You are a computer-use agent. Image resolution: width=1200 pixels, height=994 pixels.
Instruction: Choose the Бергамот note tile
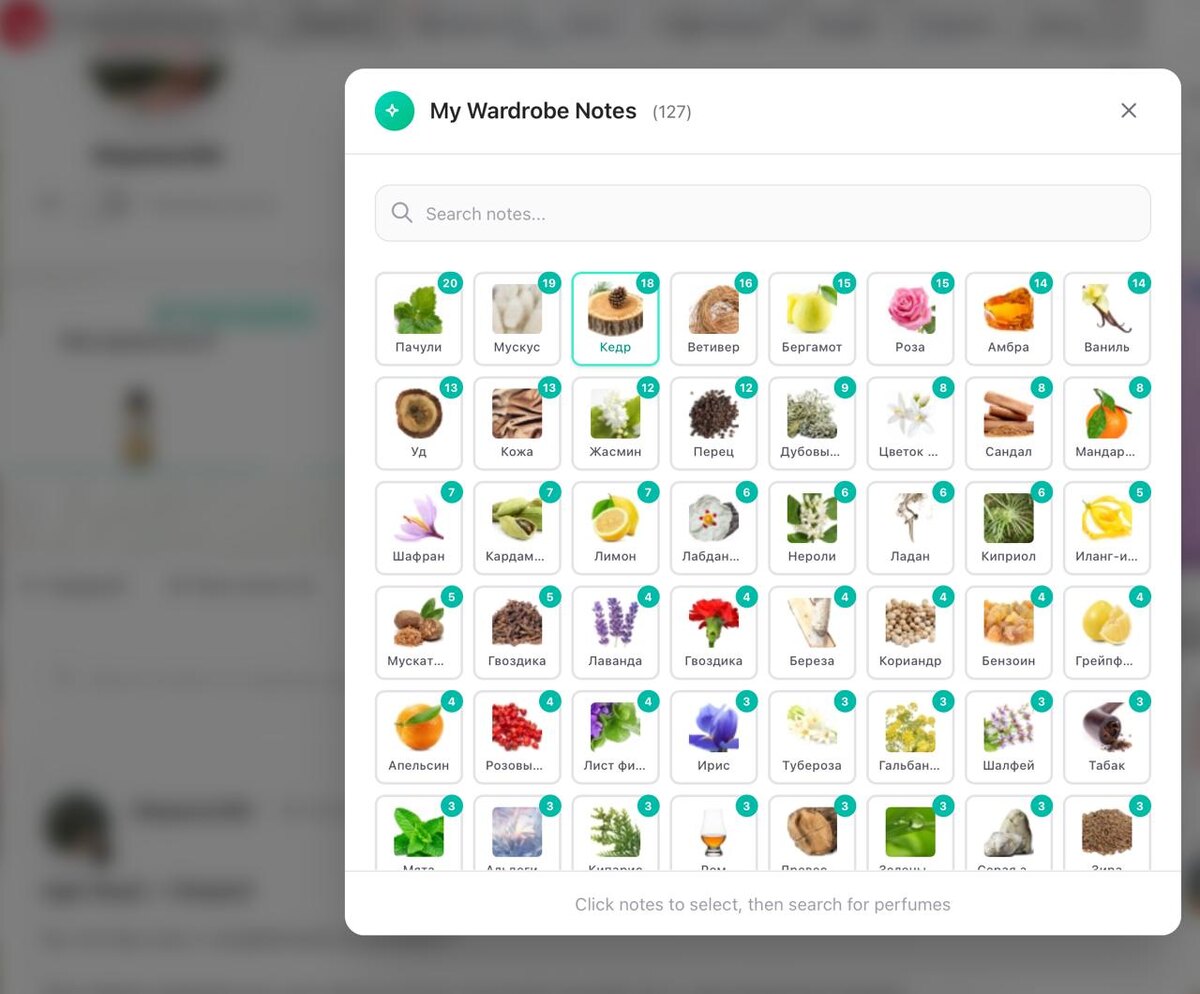812,319
